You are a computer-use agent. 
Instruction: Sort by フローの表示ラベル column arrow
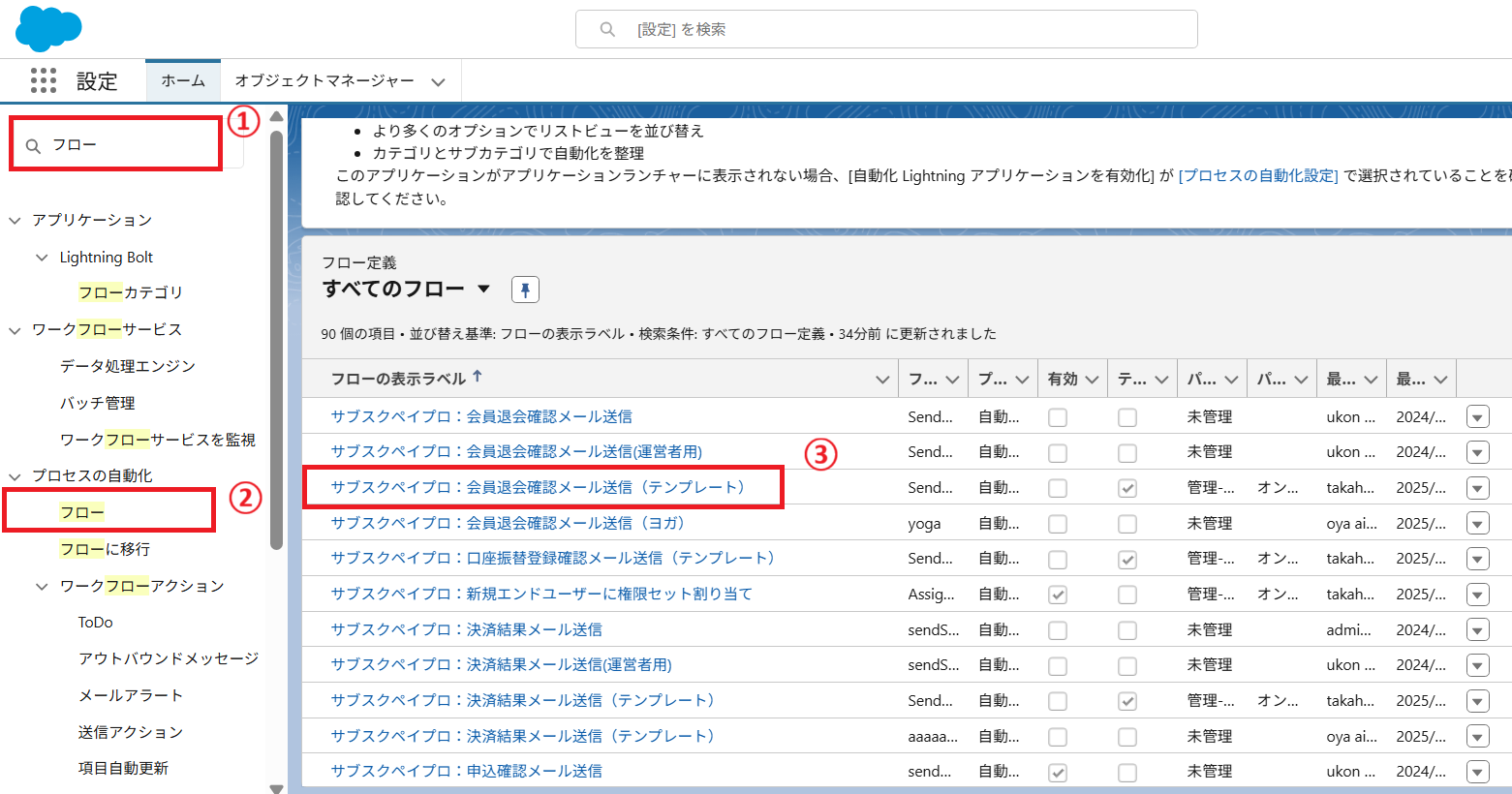point(478,377)
